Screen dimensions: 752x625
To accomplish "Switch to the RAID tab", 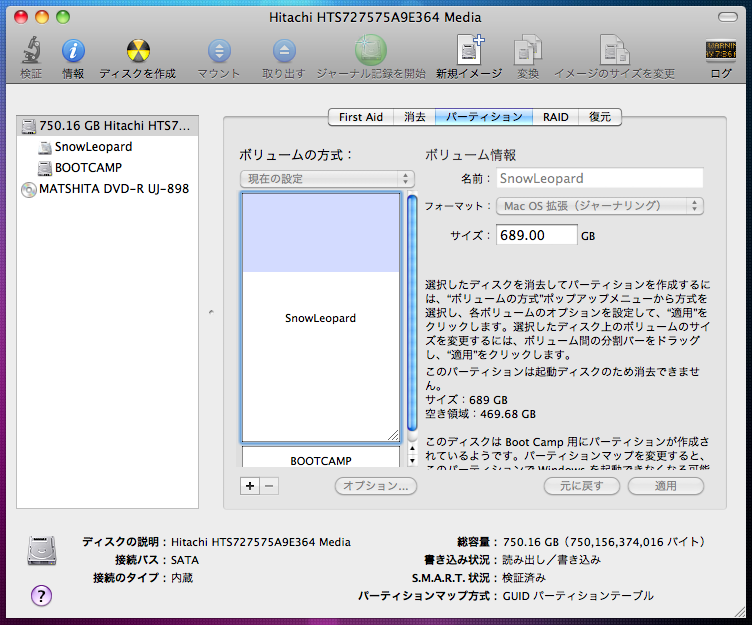I will (555, 117).
